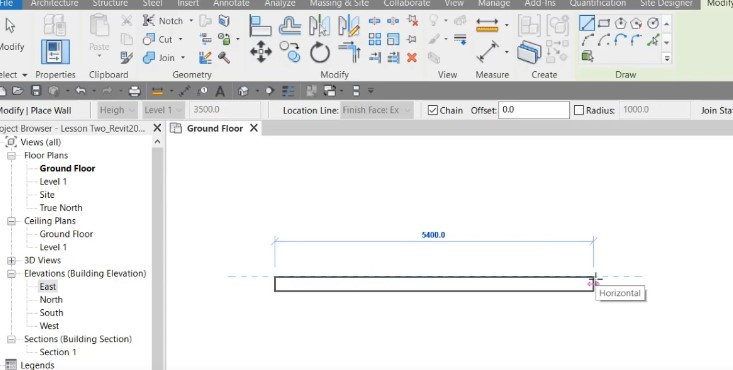Click the Aligned Dimension ruler icon
Viewport: 733px width, 370px height.
coord(487,25)
